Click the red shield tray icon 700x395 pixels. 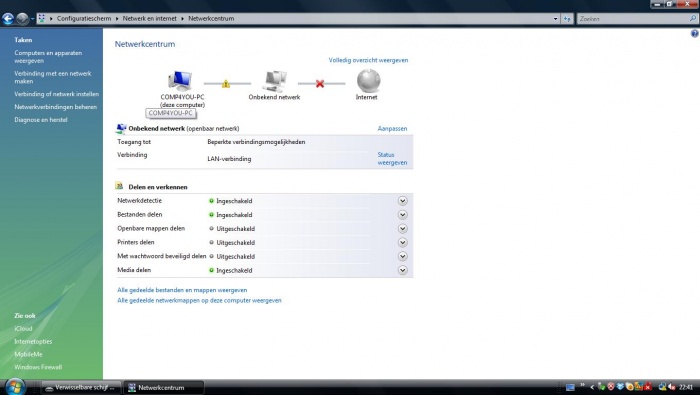pyautogui.click(x=611, y=387)
